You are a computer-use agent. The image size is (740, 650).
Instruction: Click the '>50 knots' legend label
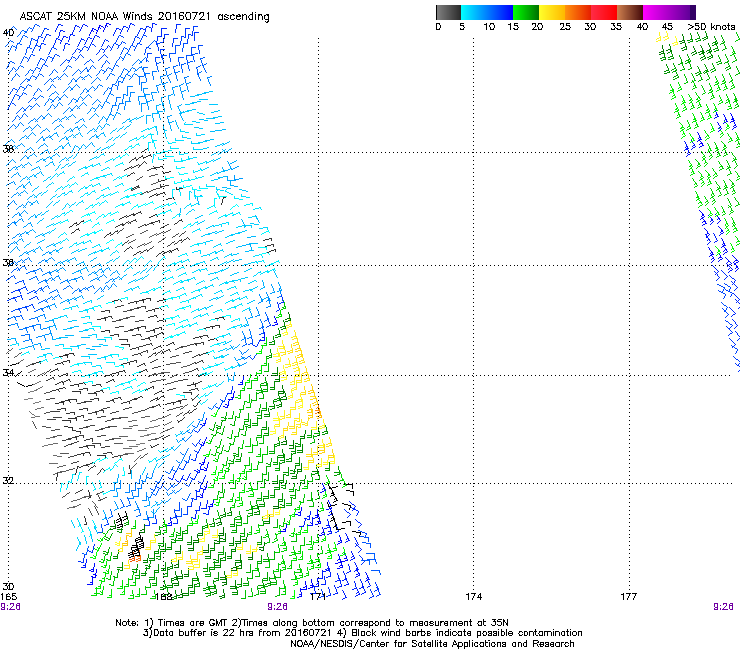pyautogui.click(x=711, y=27)
